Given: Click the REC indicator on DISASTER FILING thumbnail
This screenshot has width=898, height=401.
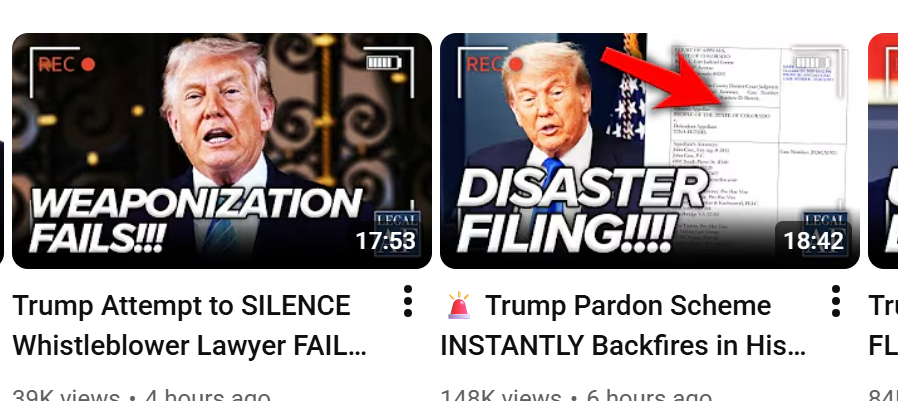Looking at the screenshot, I should tap(495, 65).
